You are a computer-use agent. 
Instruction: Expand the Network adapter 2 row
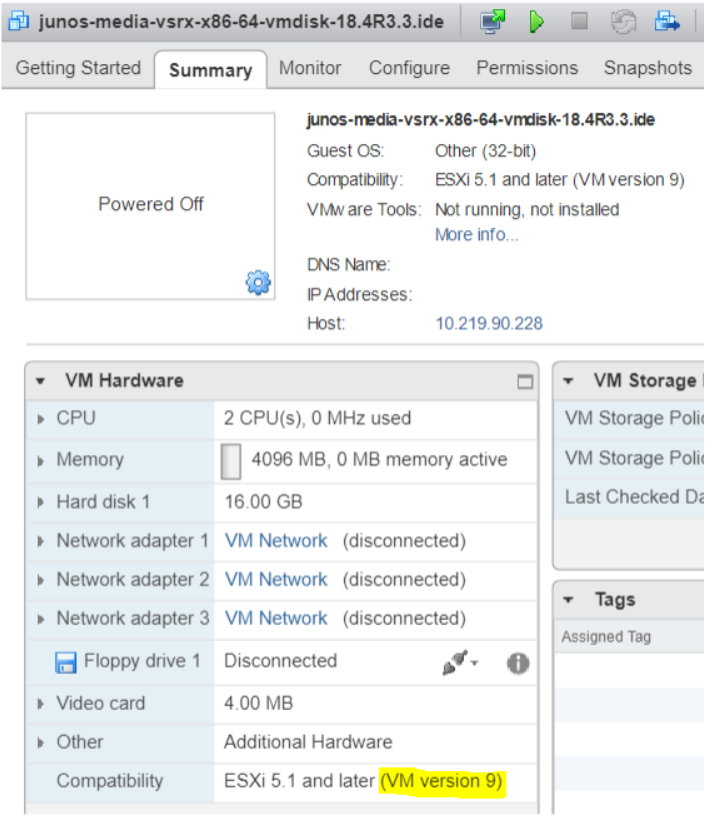coord(41,580)
